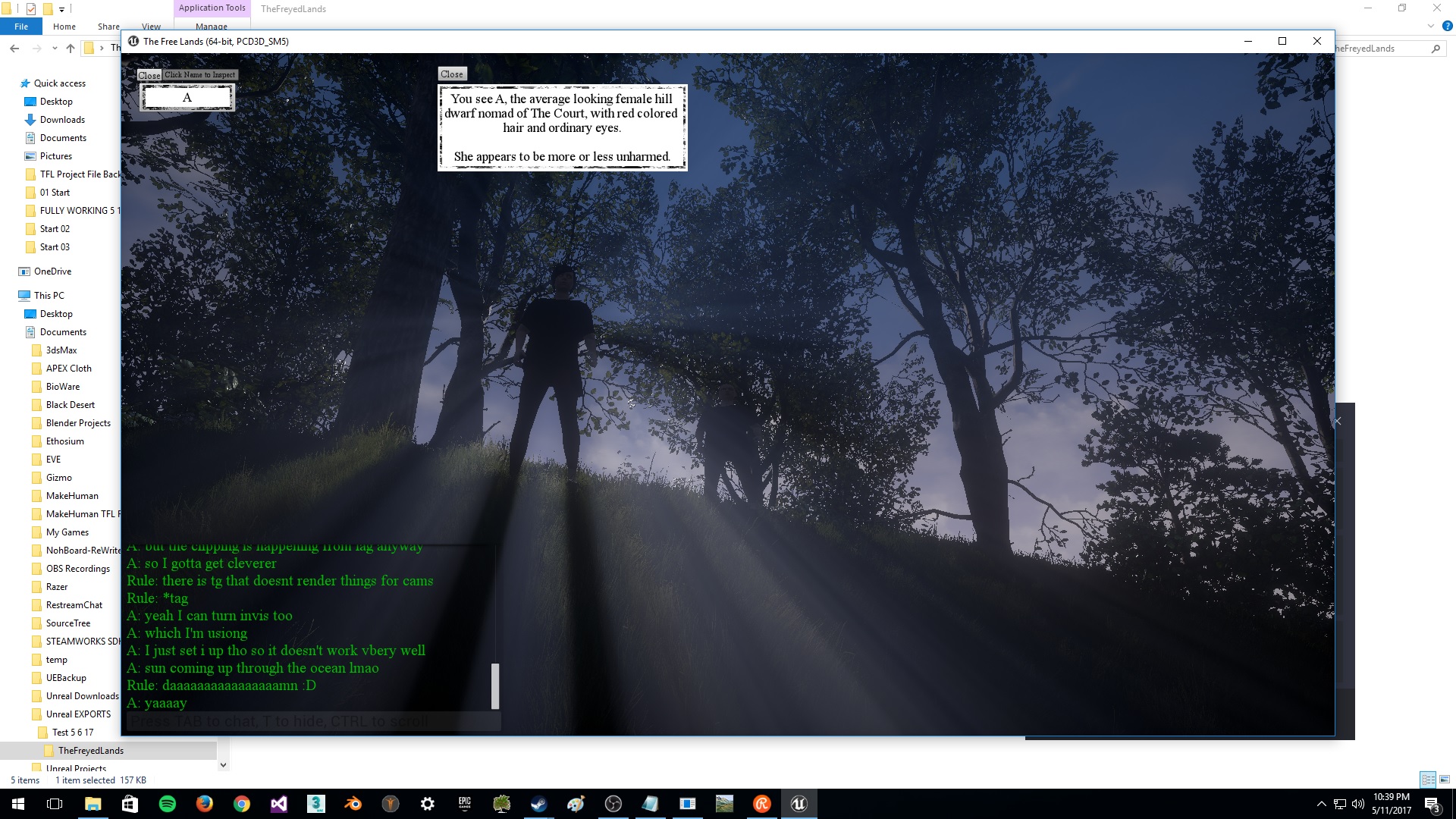This screenshot has width=1456, height=819.
Task: Select This PC in navigation pane
Action: coord(49,296)
